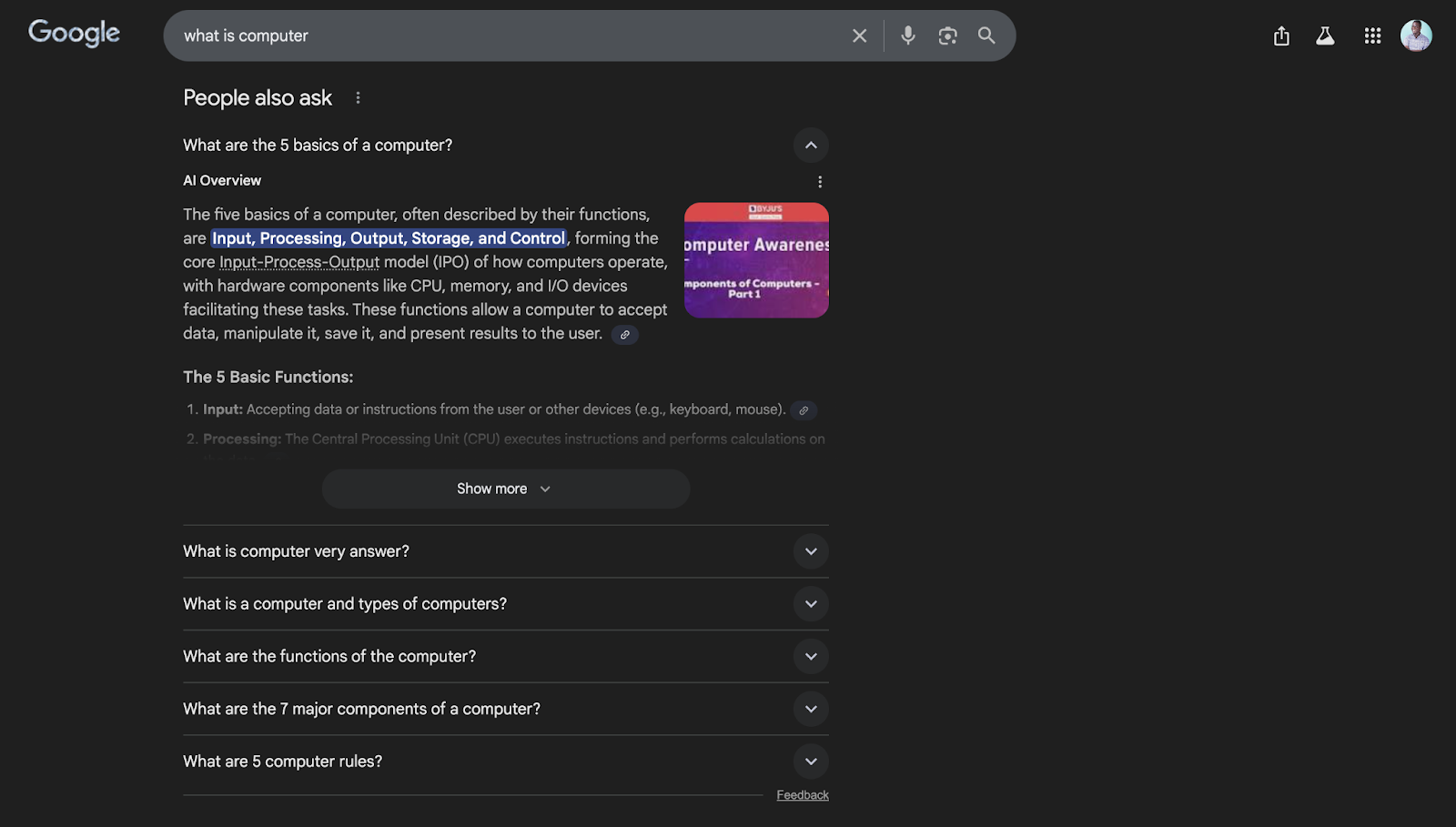
Task: Expand 'What are 5 computer rules?'
Action: click(x=810, y=761)
